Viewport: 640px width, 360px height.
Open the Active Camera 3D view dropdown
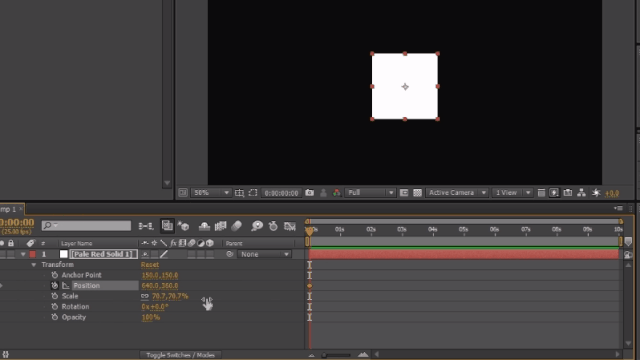click(x=457, y=193)
